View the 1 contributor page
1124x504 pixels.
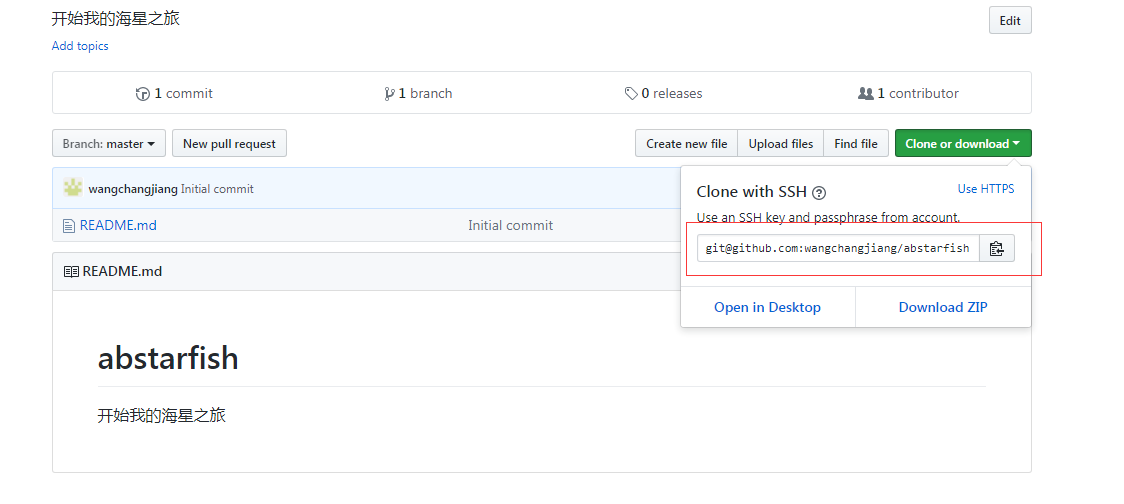[908, 93]
